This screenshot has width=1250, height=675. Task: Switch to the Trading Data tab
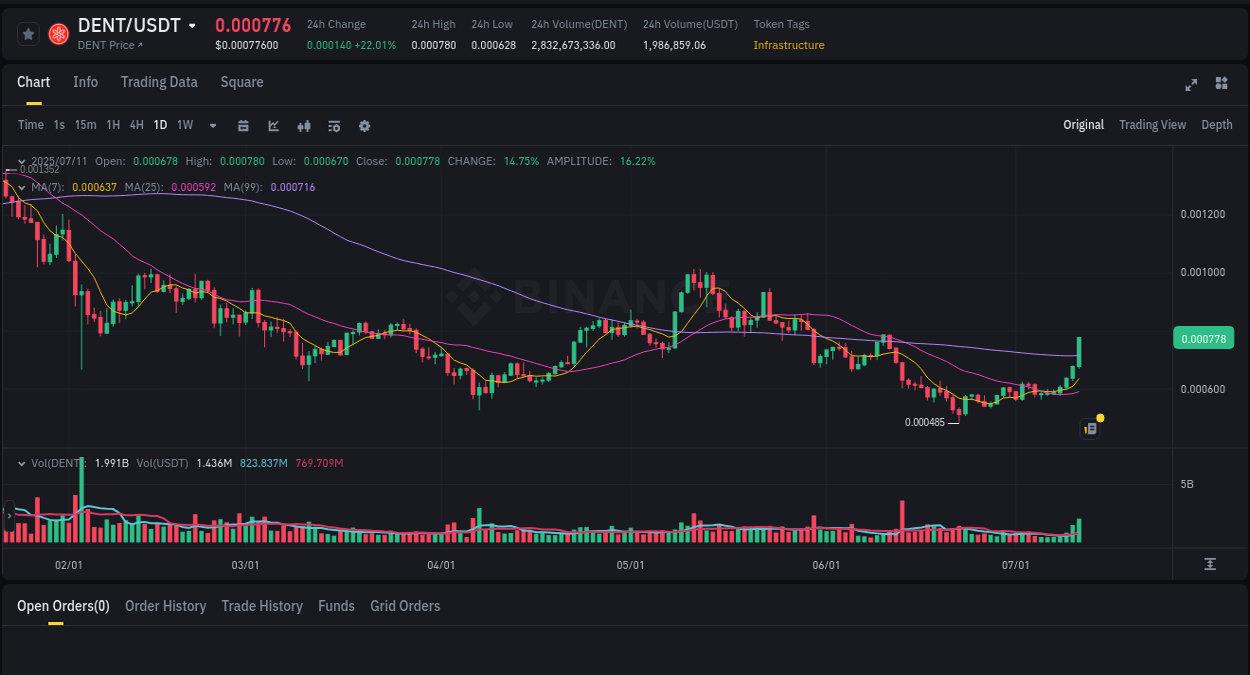tap(159, 82)
